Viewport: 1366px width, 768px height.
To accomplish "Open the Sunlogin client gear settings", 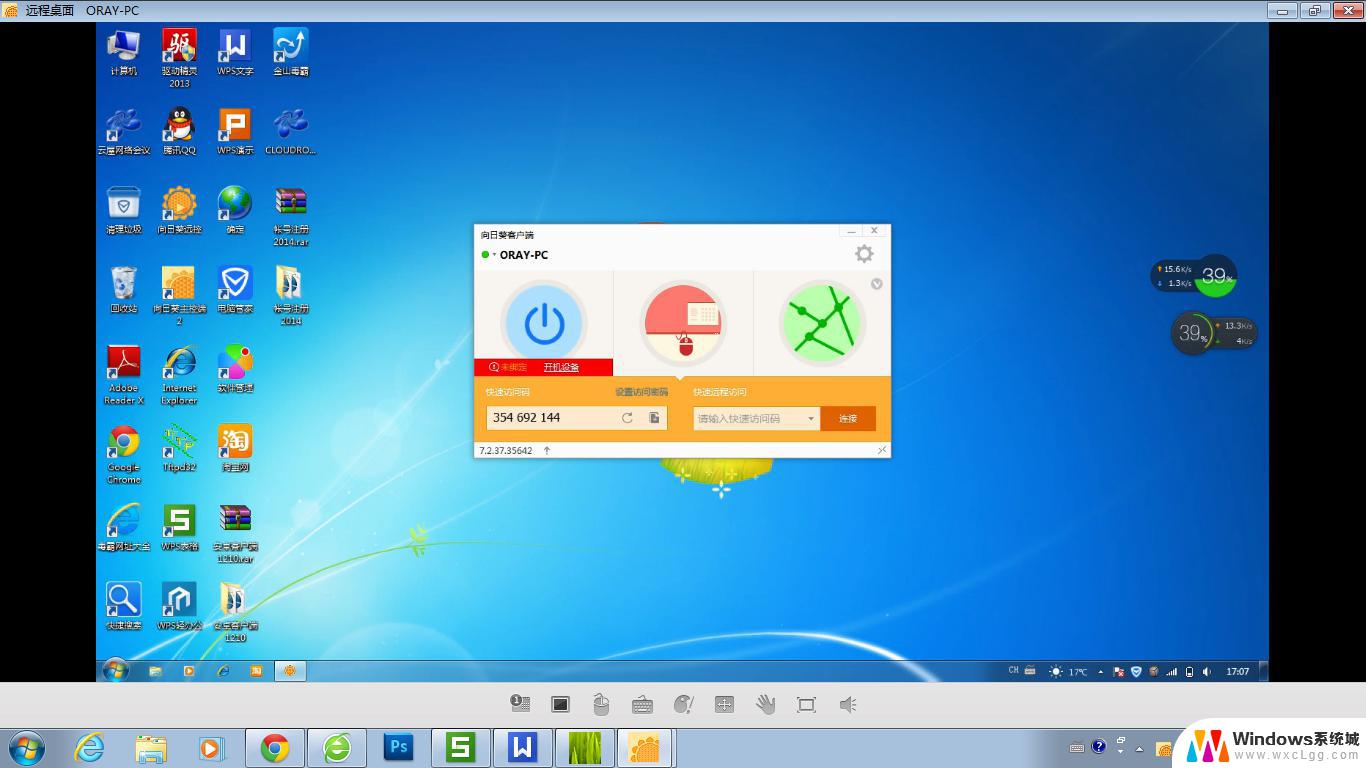I will [x=864, y=254].
